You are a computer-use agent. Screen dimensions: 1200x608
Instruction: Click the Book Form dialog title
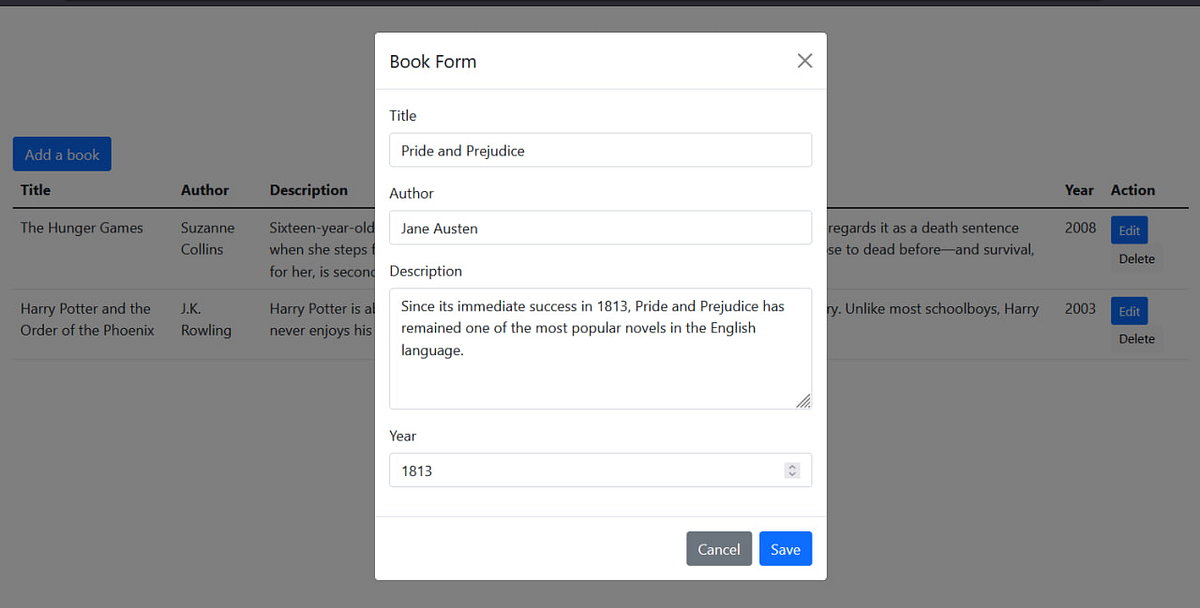tap(433, 61)
